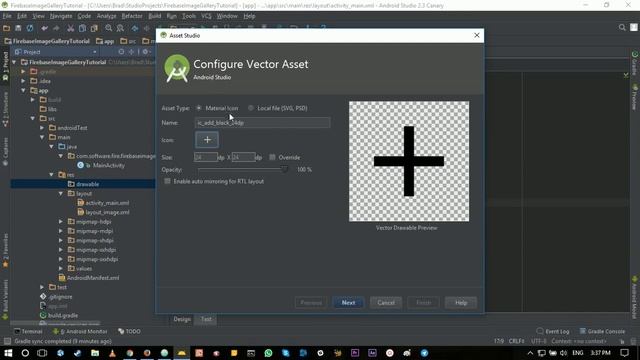Screen dimensions: 640x360
Task: Click the Find magnifier icon
Action: (x=109, y=28)
